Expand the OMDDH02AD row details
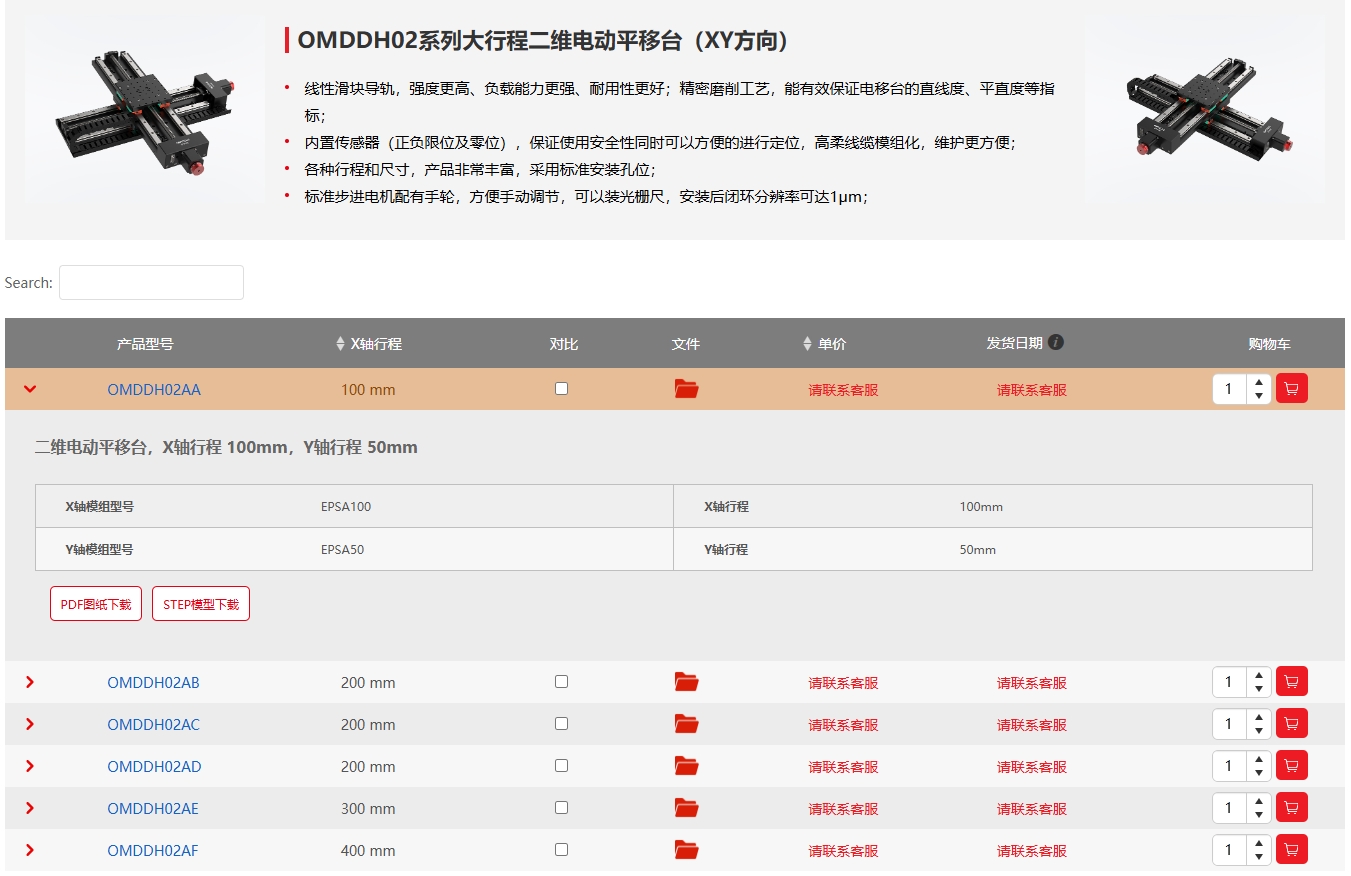Screen dimensions: 1351x876 click(30, 766)
